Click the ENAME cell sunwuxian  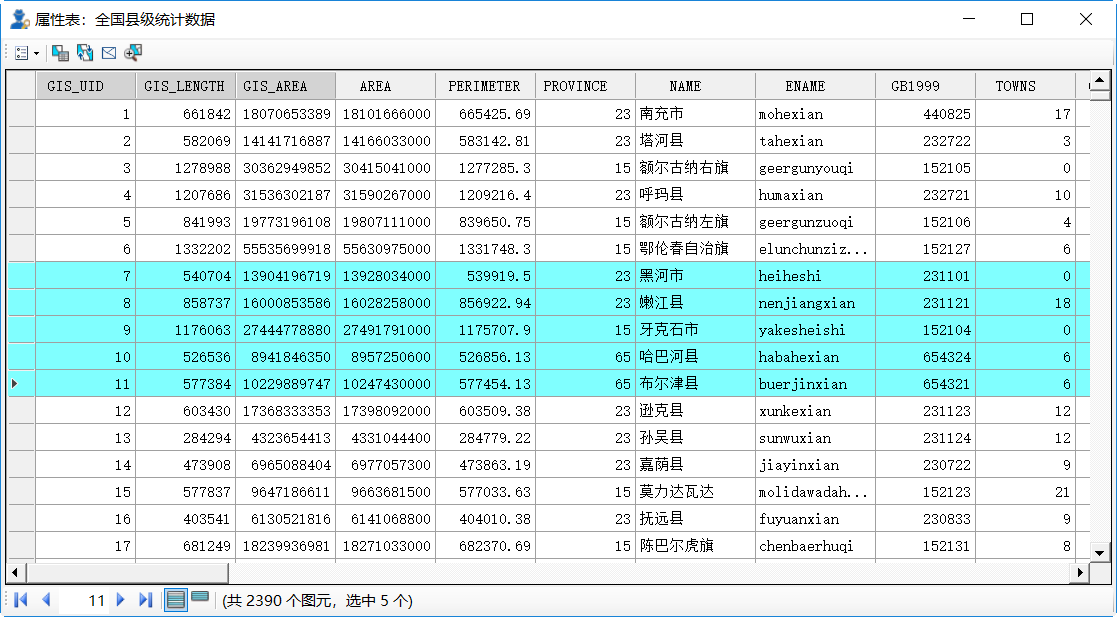pyautogui.click(x=816, y=438)
